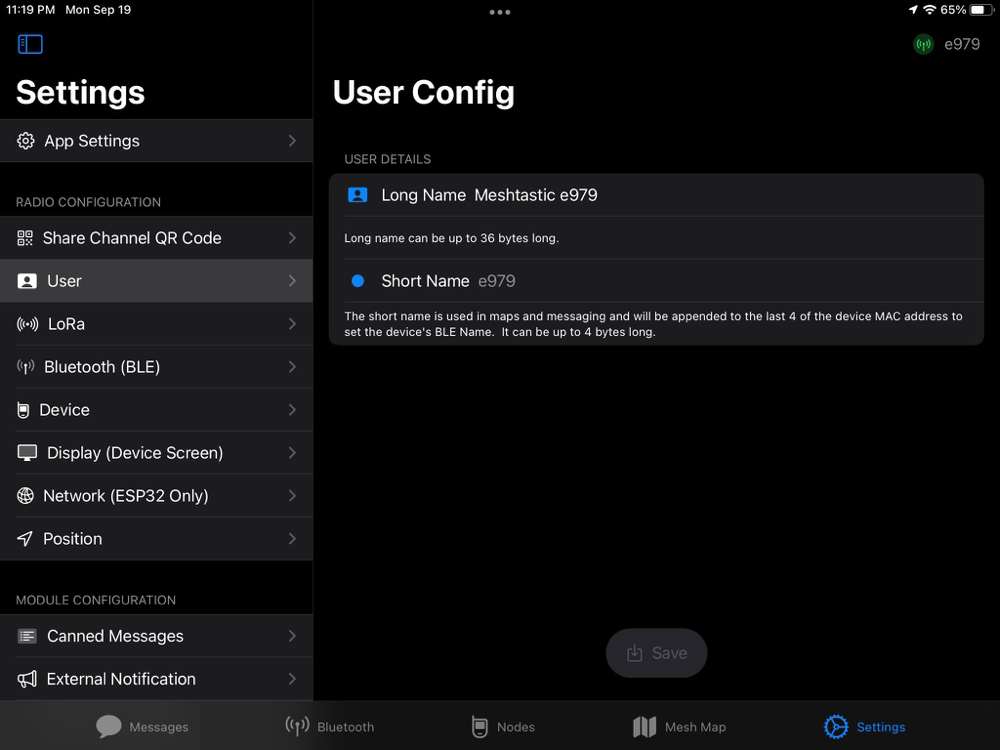
Task: Expand Network (ESP32 Only) chevron
Action: 292,496
